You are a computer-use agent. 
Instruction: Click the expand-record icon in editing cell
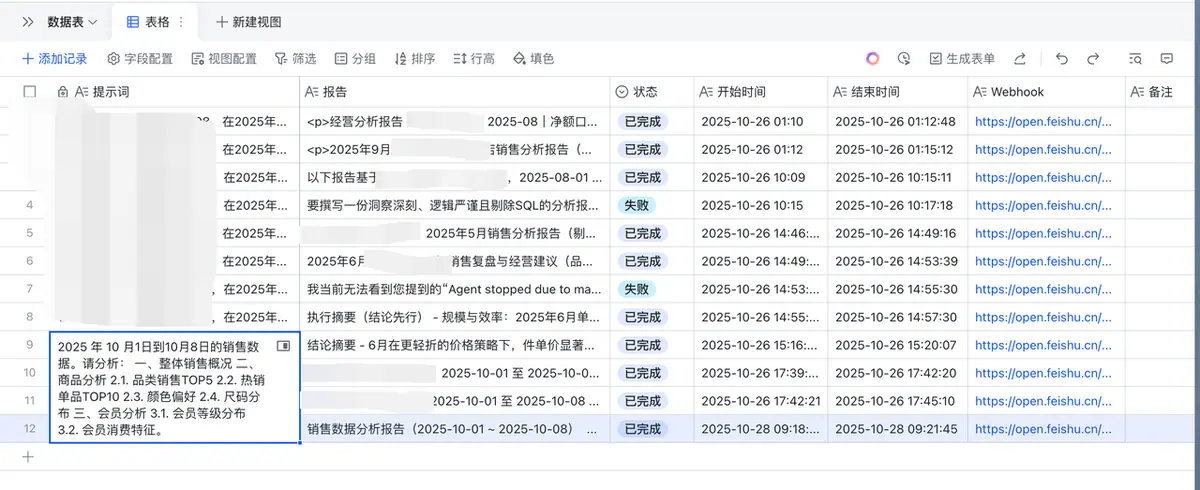tap(283, 346)
